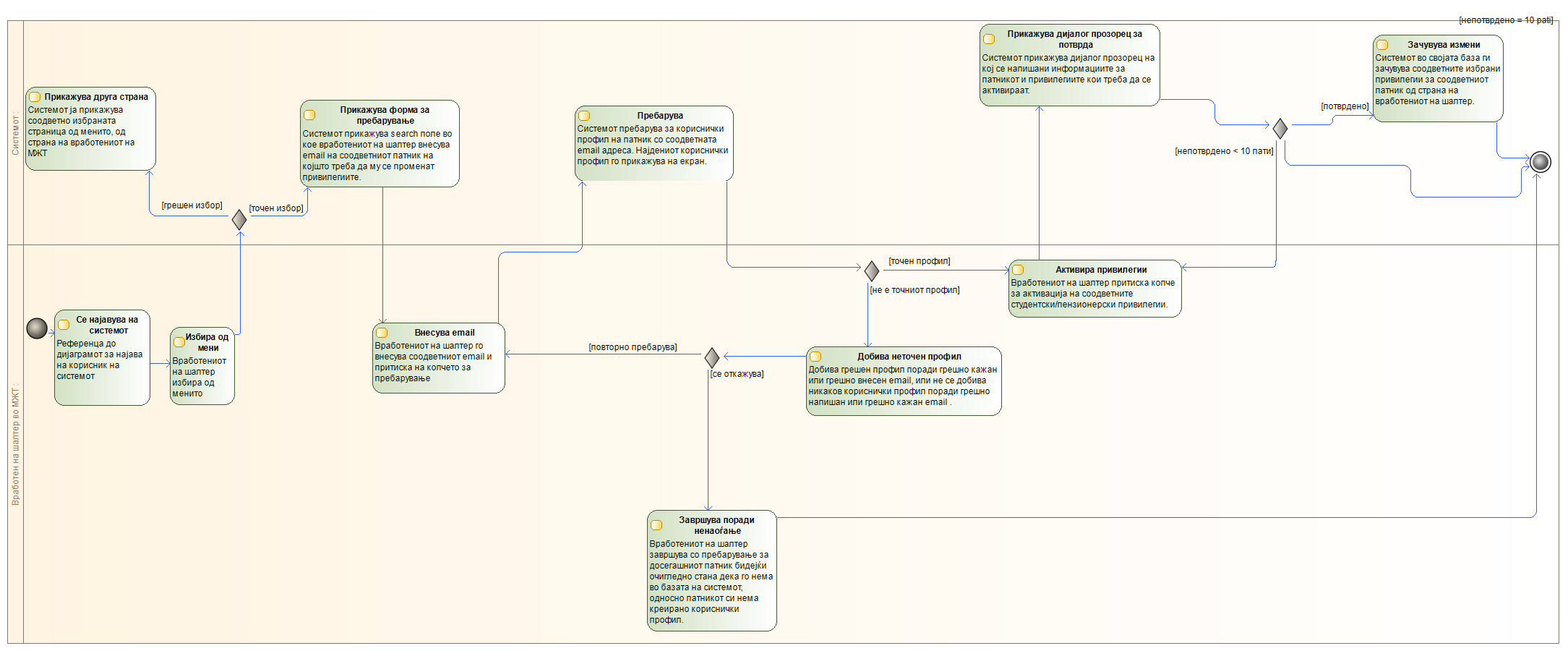
Task: Select the Се најавува на системот activity
Action: coord(102,358)
